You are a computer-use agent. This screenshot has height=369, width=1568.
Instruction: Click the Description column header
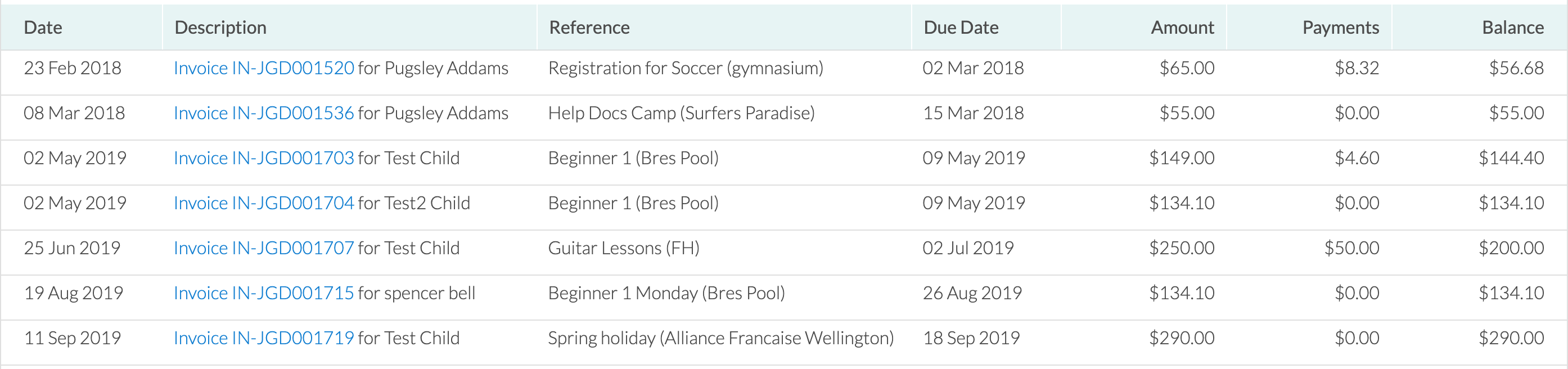220,28
